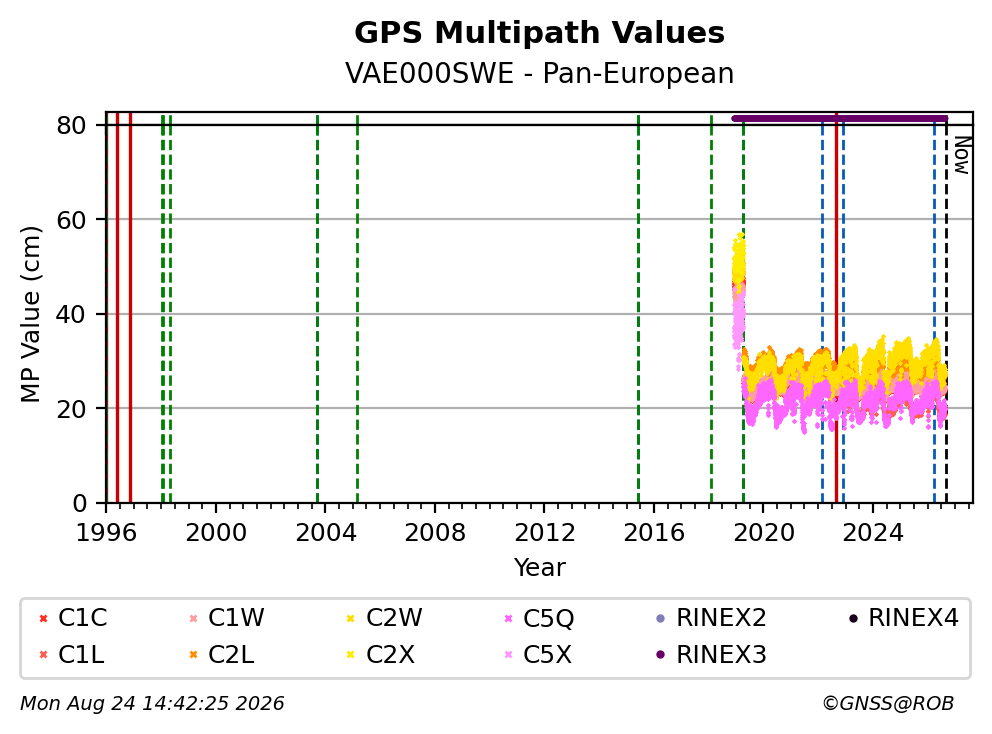Image resolution: width=992 pixels, height=734 pixels.
Task: Click the C2L legend marker
Action: click(194, 654)
